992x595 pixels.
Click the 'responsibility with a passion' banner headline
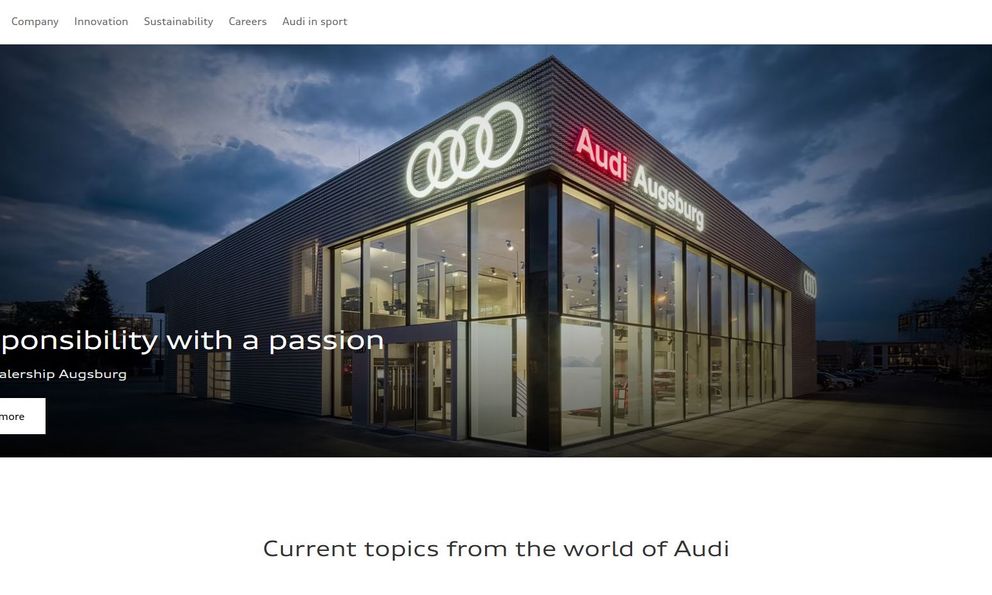192,341
